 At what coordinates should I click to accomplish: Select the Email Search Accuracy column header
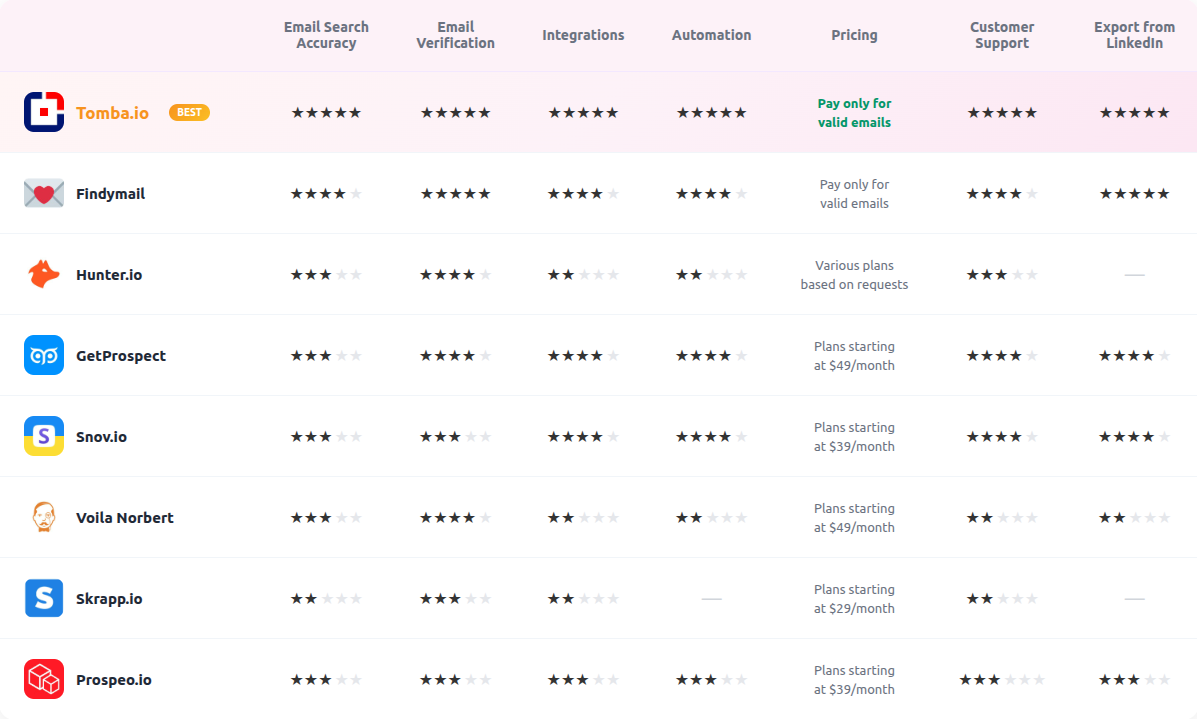326,35
